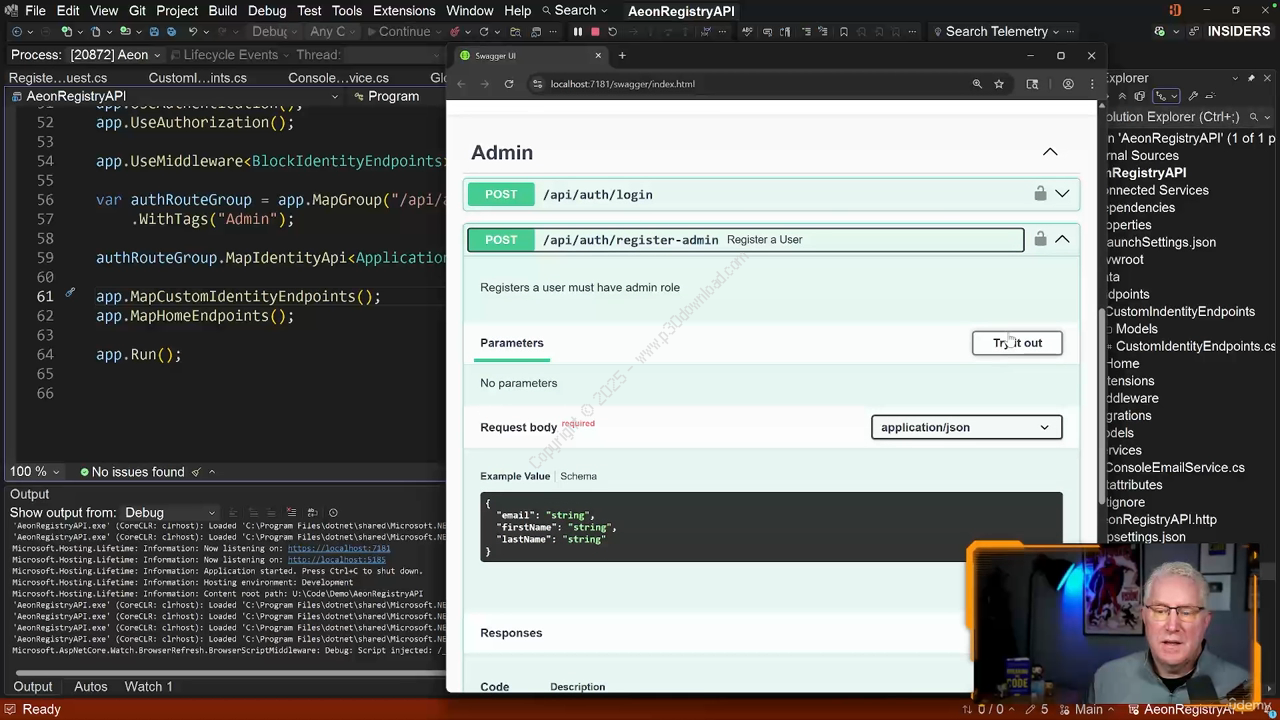Viewport: 1280px width, 720px height.
Task: Reload the Swagger UI browser page
Action: 509,84
